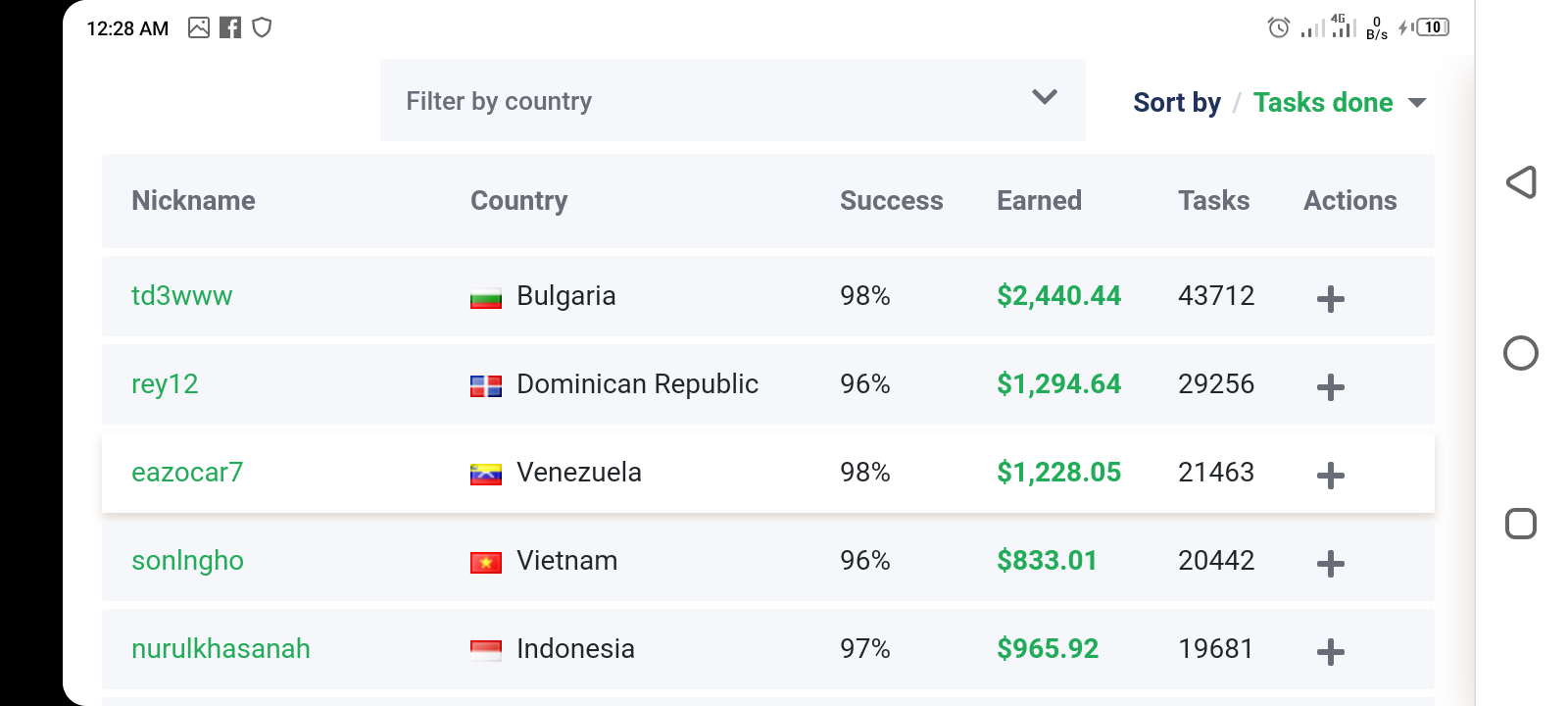Click chevron arrow in country filter

click(x=1045, y=97)
